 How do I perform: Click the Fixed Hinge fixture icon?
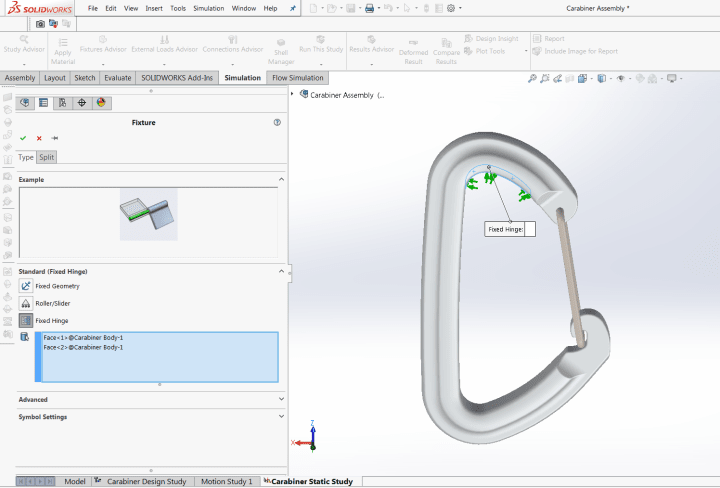26,321
